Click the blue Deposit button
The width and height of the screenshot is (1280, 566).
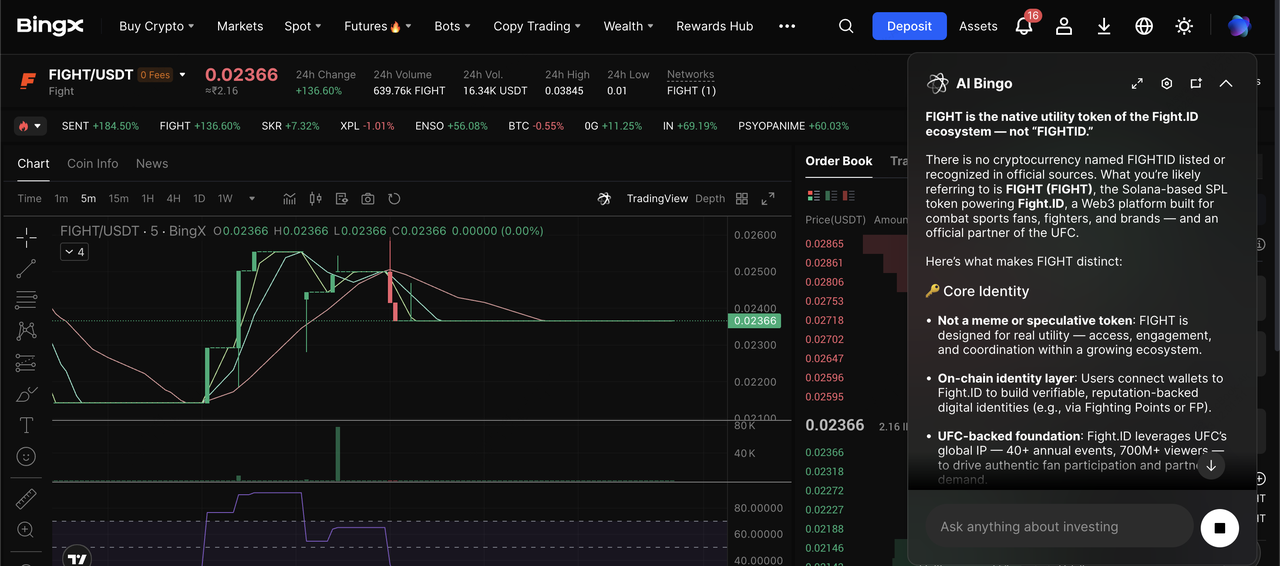[x=909, y=26]
